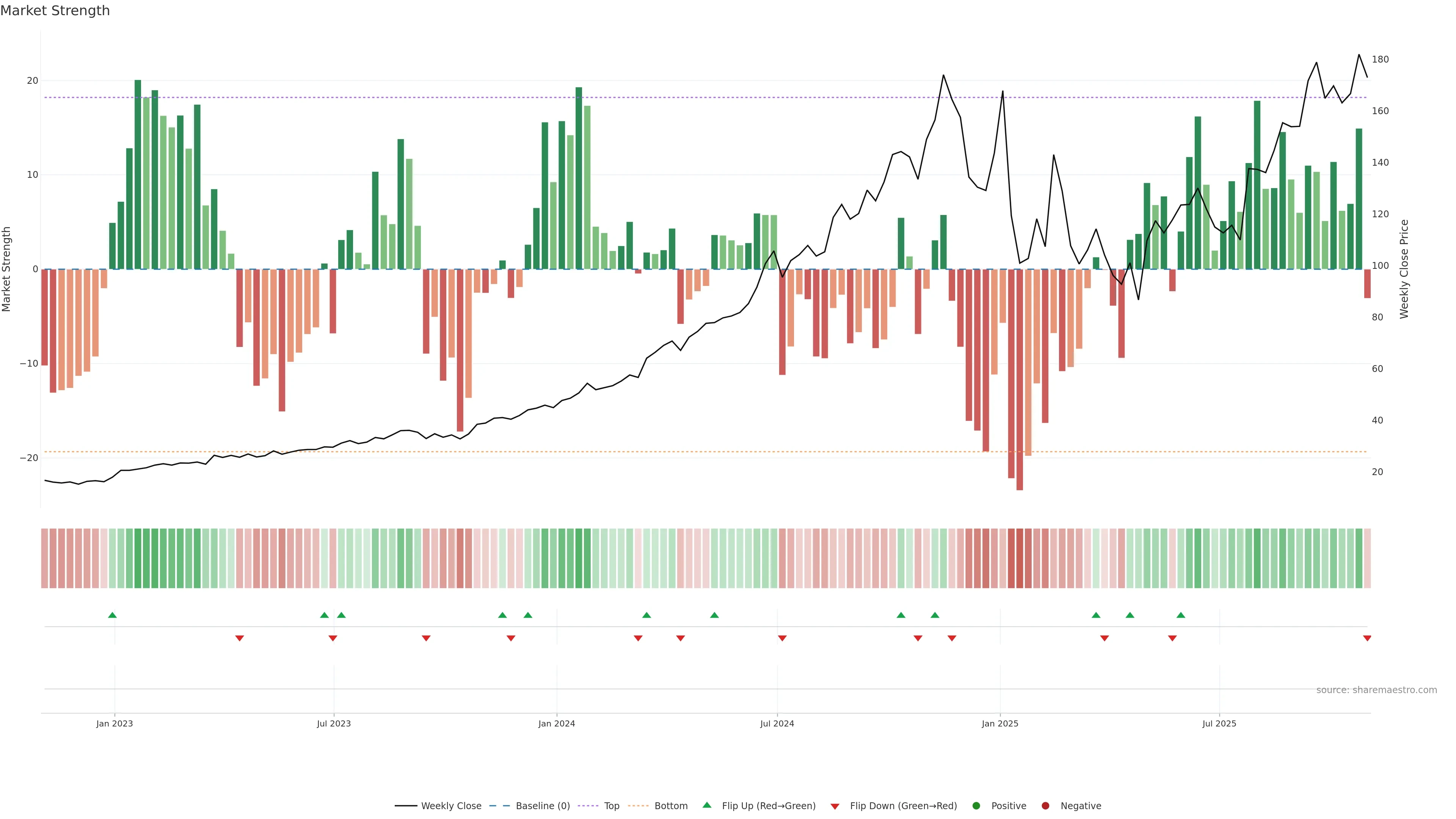Click the source: sharemaestro.com text
This screenshot has width=1456, height=819.
pos(1376,690)
